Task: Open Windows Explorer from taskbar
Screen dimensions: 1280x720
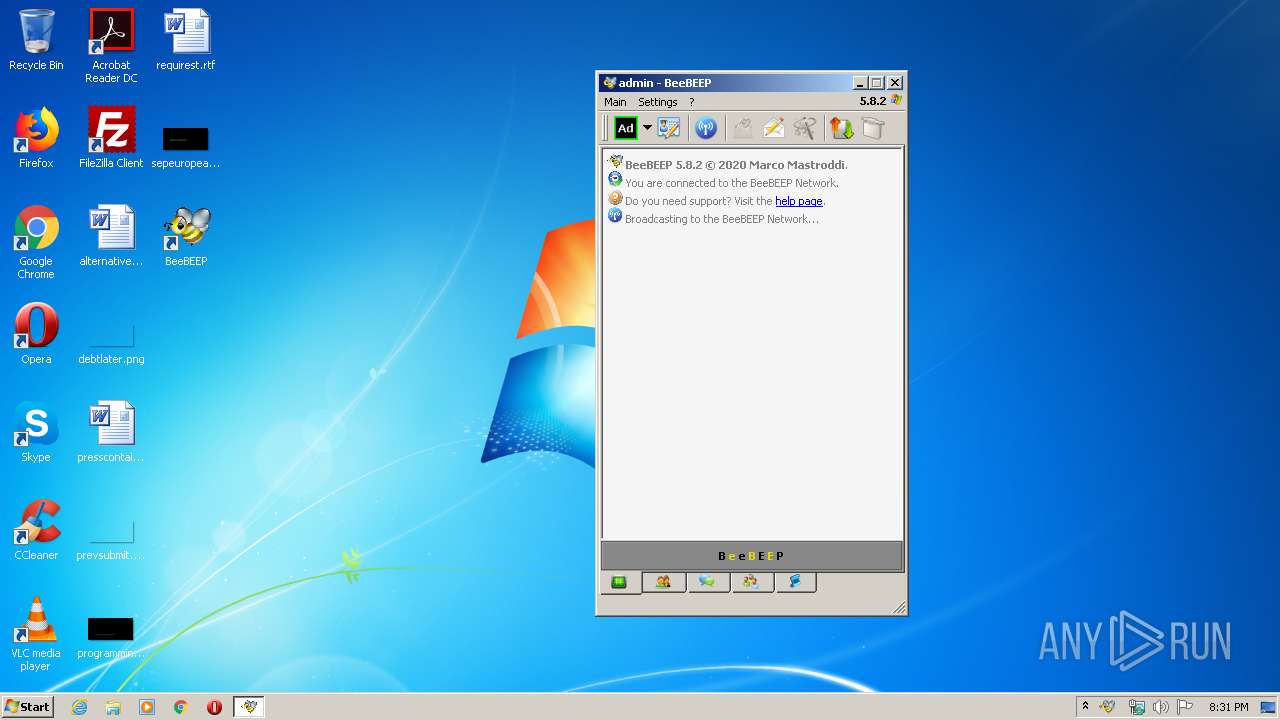Action: [113, 707]
